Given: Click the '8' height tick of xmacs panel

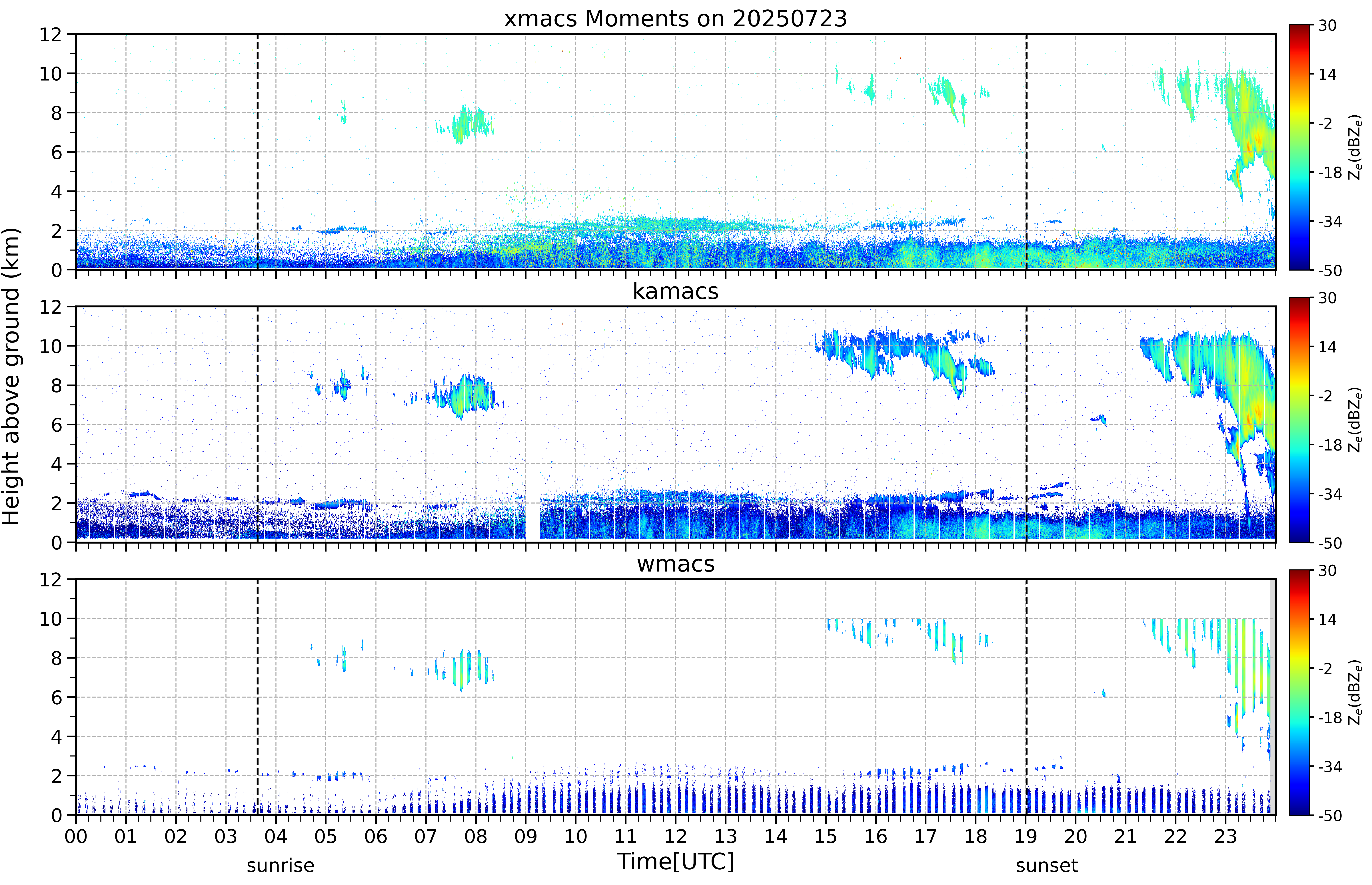Looking at the screenshot, I should tap(56, 113).
